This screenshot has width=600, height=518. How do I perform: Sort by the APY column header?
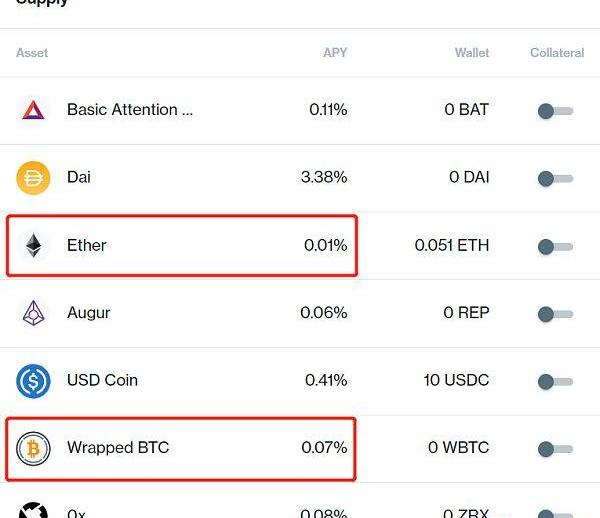(x=335, y=52)
